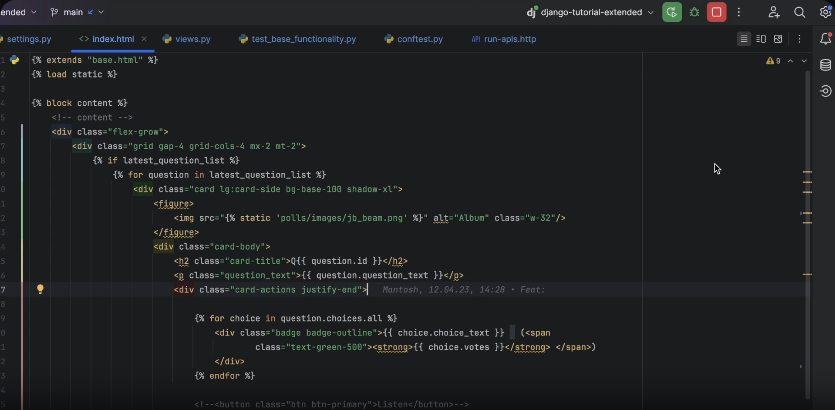Switch to editor-only view mode
This screenshot has height=410, width=835.
[x=744, y=39]
